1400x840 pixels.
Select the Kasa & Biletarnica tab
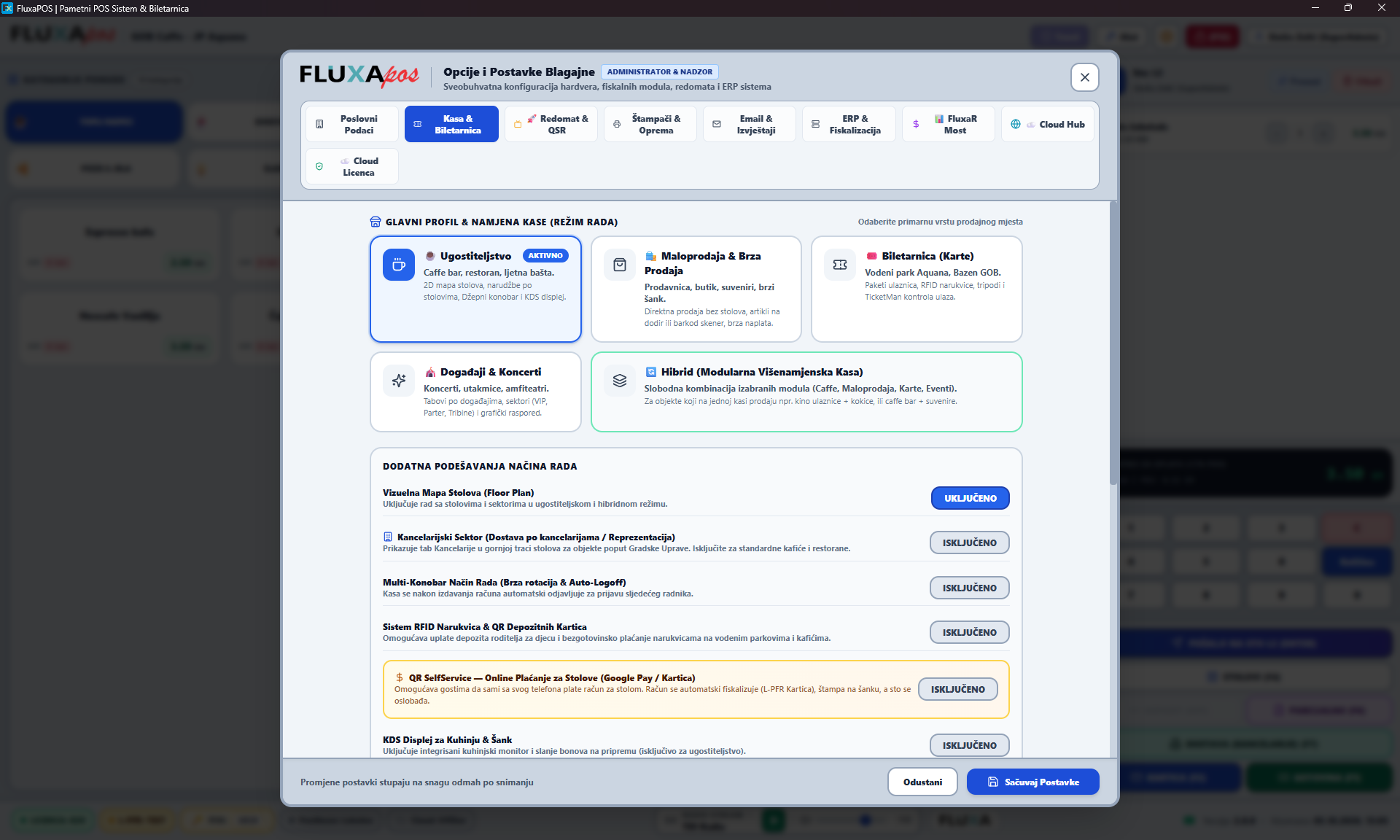[451, 124]
